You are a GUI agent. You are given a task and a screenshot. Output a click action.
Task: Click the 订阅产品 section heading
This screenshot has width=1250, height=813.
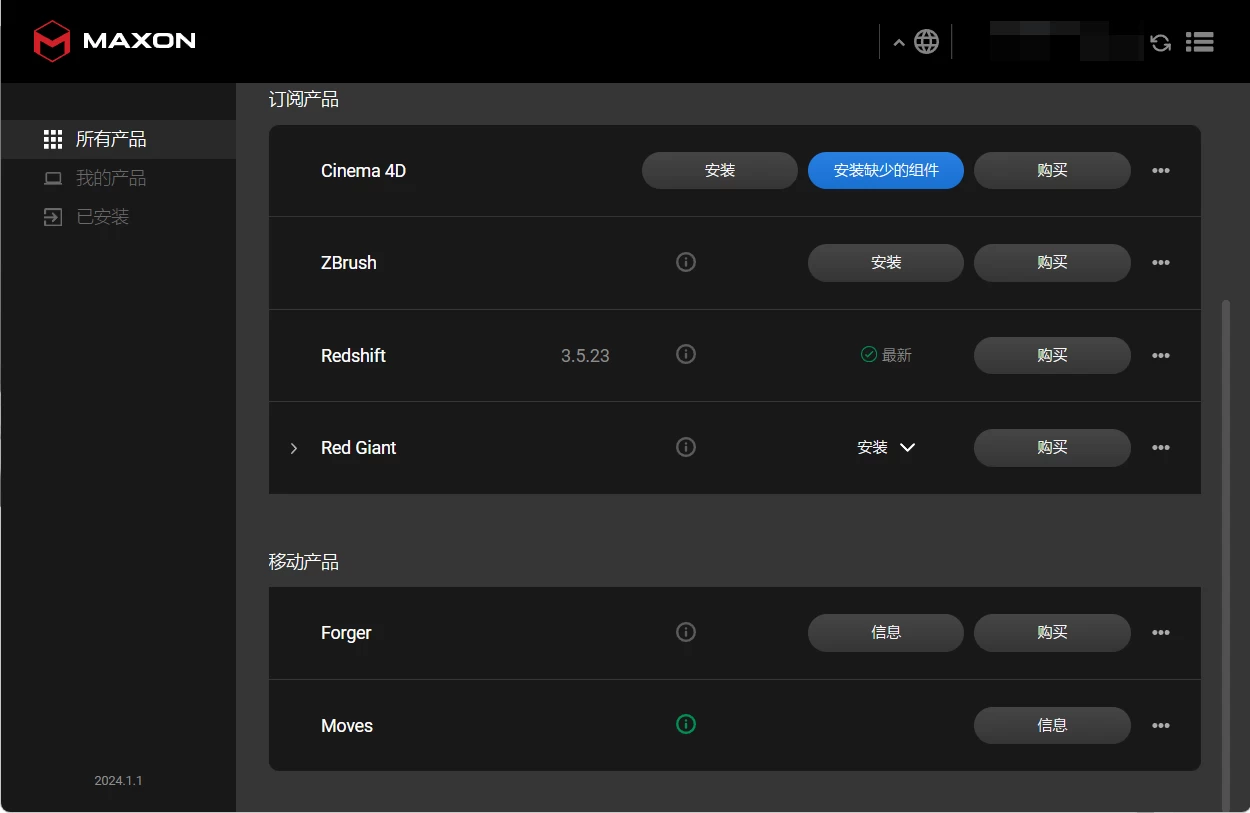pyautogui.click(x=304, y=100)
